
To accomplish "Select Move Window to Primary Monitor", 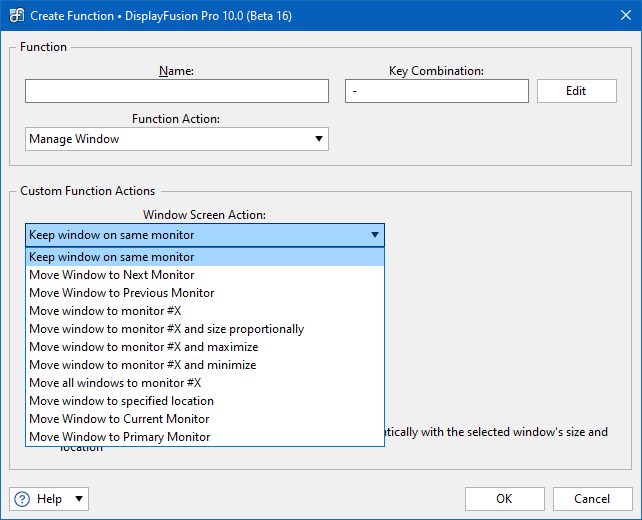I will pos(205,437).
